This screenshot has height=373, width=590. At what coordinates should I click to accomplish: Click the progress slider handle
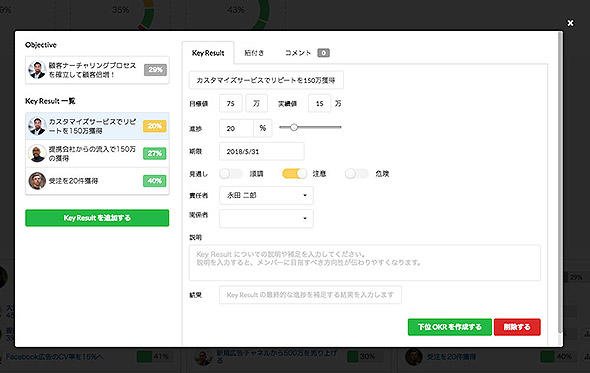(294, 127)
